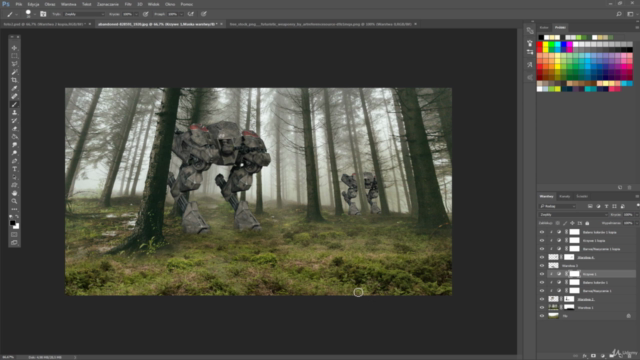Toggle airbrush mode in options bar
640x360 pixels.
click(x=191, y=14)
